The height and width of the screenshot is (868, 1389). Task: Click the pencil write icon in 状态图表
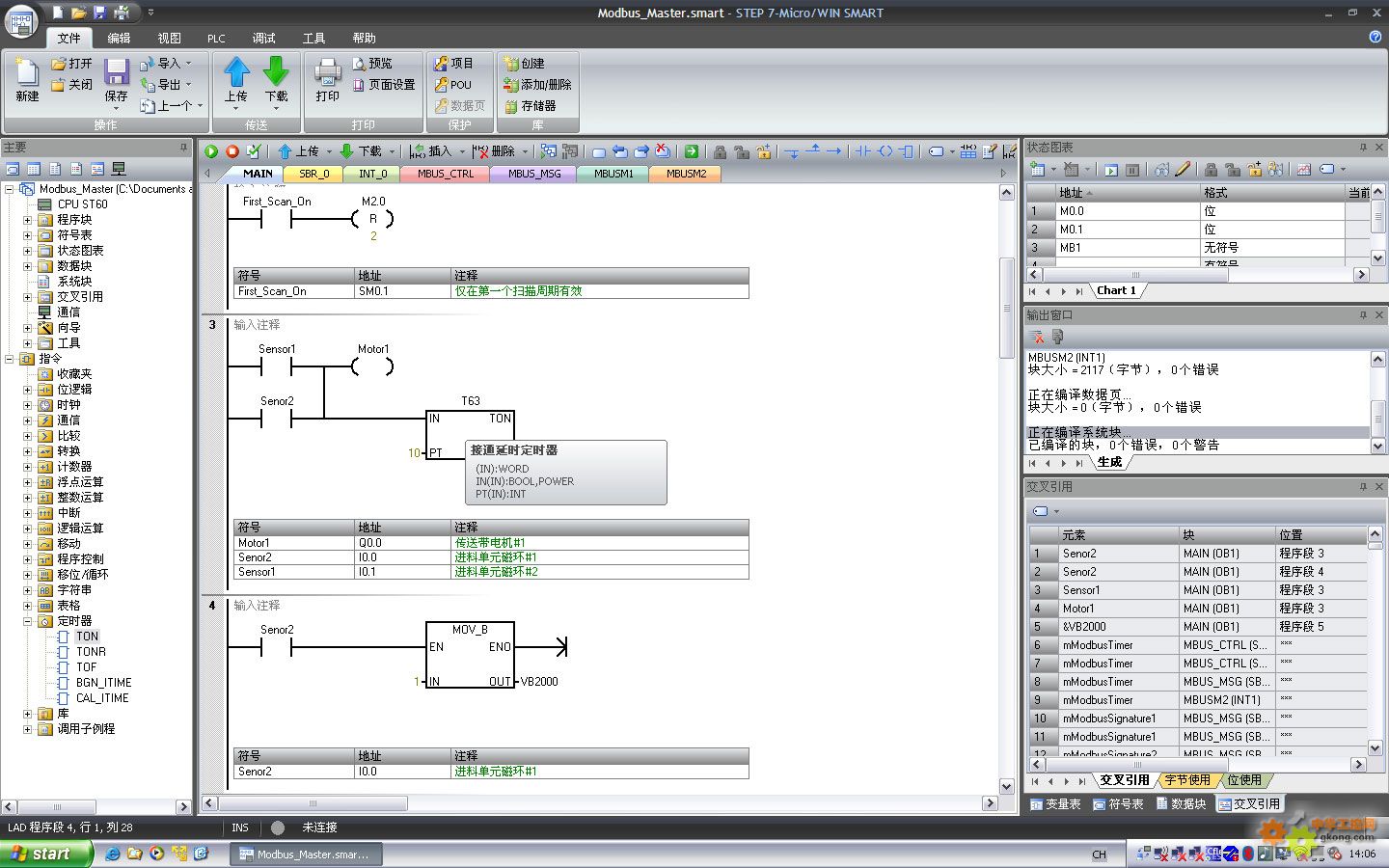(1184, 170)
